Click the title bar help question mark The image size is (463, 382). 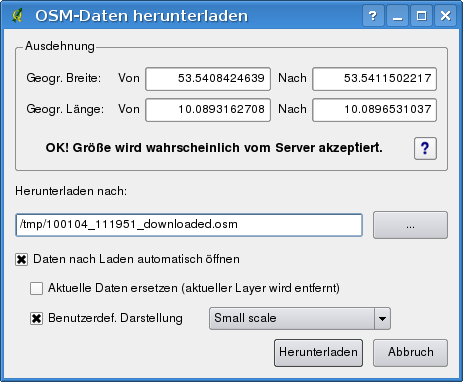click(373, 16)
